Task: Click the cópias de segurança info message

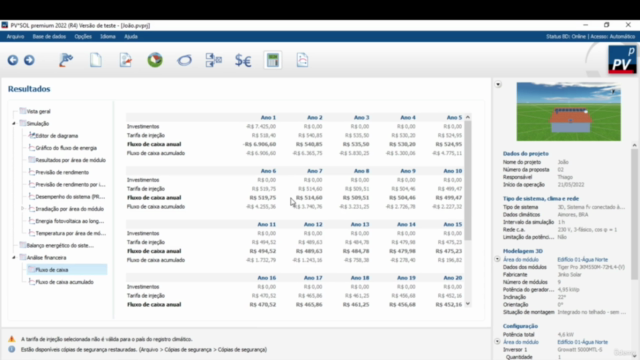Action: click(144, 350)
